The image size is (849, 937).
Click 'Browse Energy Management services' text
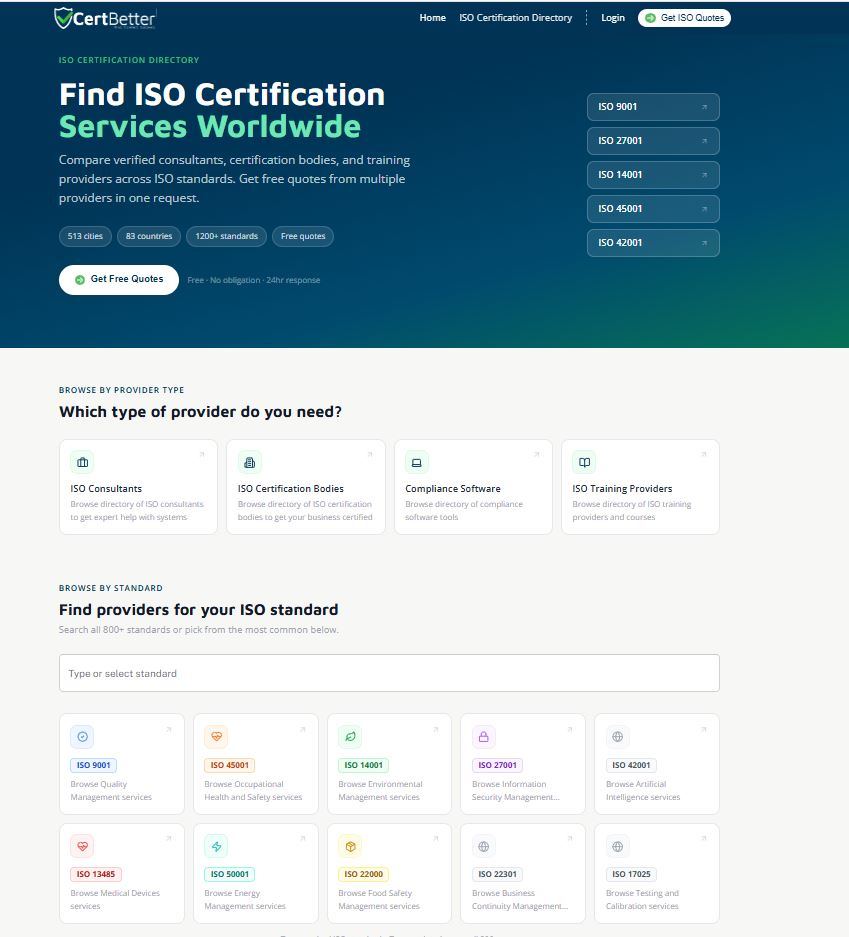pos(245,900)
